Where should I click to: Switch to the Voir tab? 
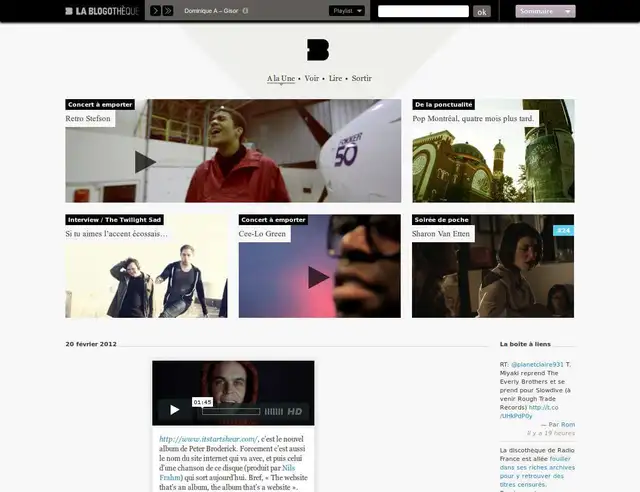[311, 78]
